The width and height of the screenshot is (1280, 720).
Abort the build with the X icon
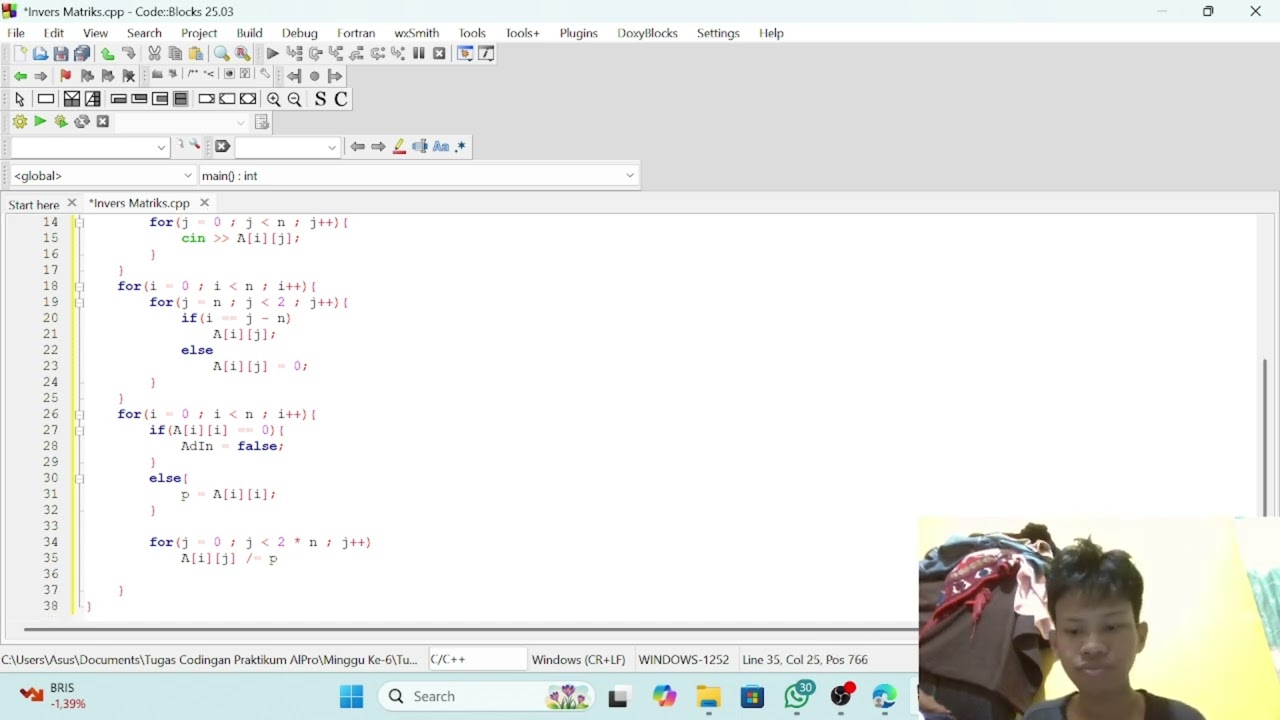103,122
